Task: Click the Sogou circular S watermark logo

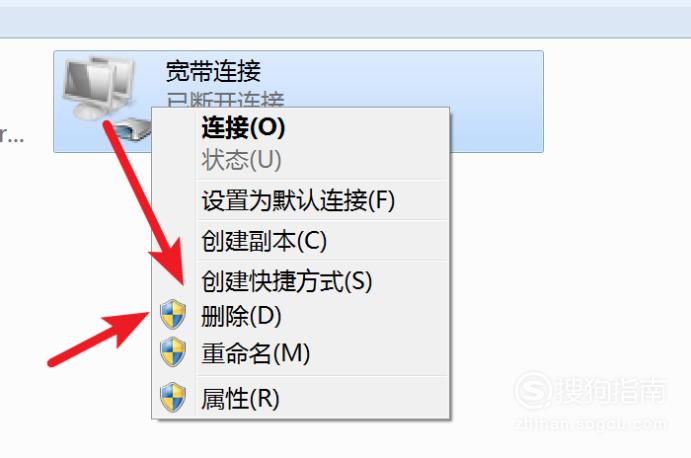Action: click(533, 390)
